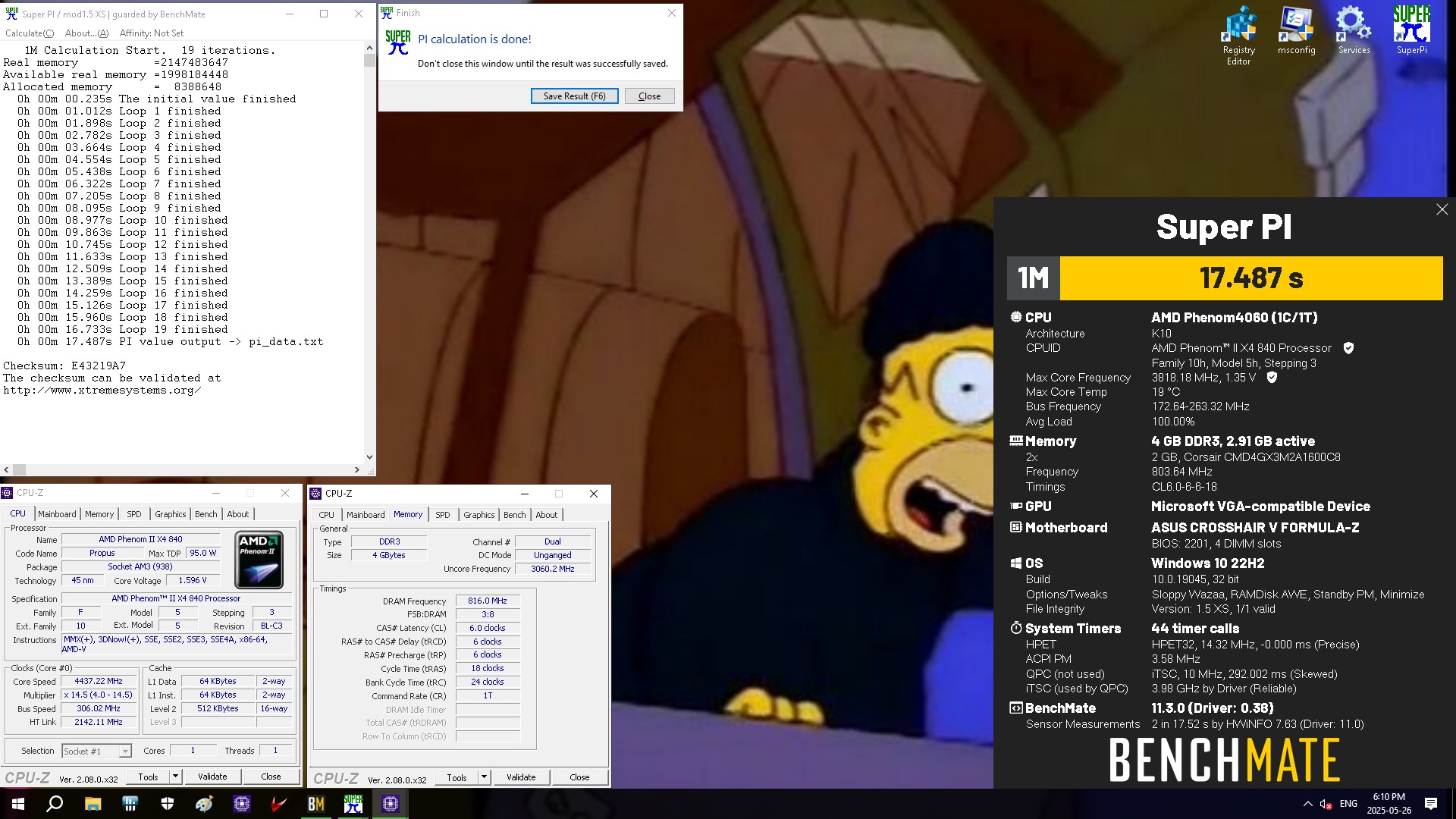This screenshot has width=1456, height=819.
Task: Switch to BenchMate BM taskbar icon
Action: (316, 804)
